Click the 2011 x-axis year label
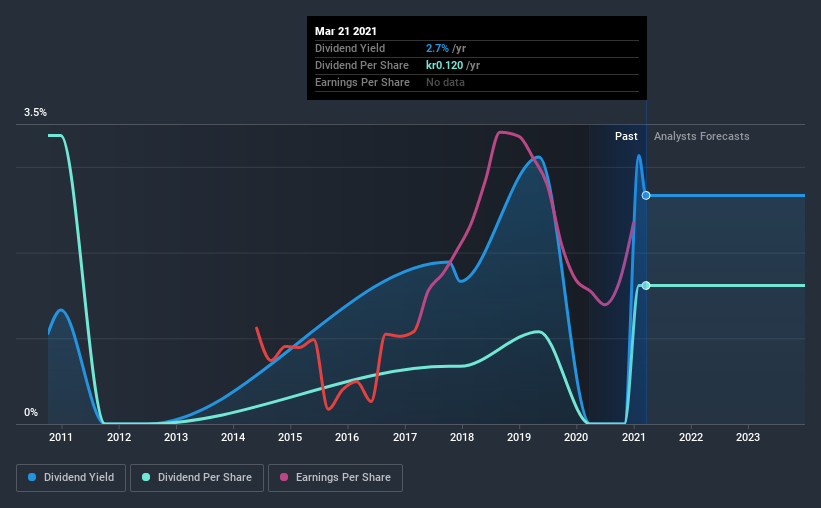821x508 pixels. [61, 437]
